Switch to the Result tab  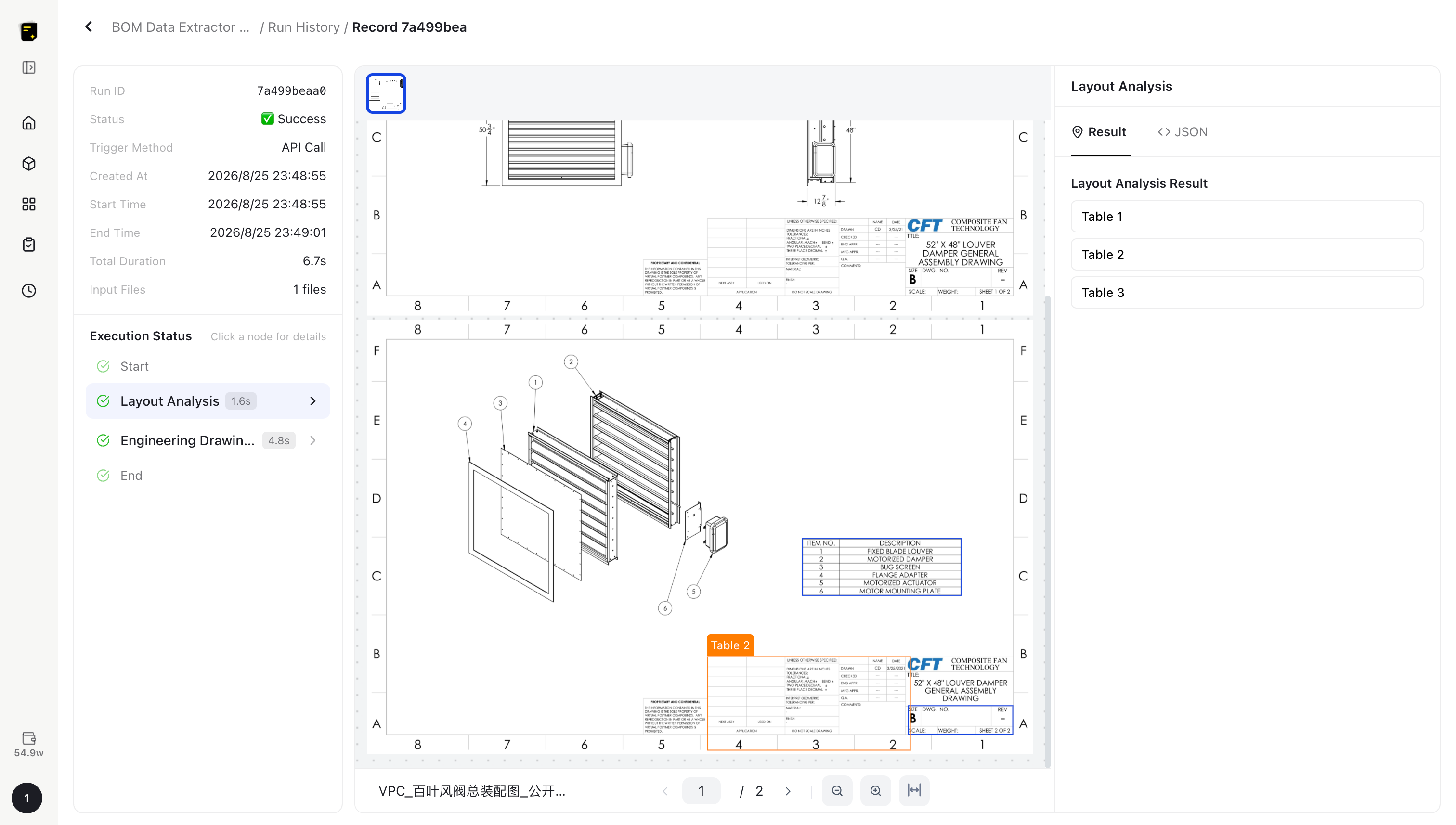pos(1100,132)
